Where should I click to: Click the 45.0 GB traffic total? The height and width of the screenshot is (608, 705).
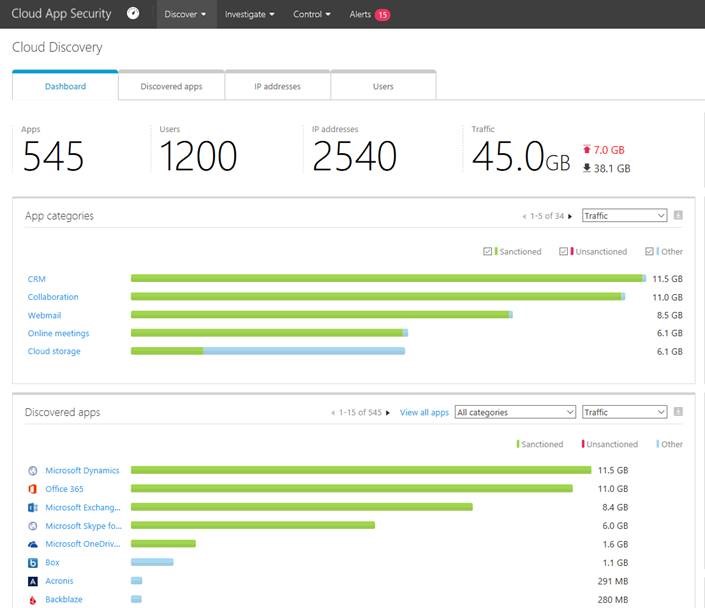click(x=521, y=156)
